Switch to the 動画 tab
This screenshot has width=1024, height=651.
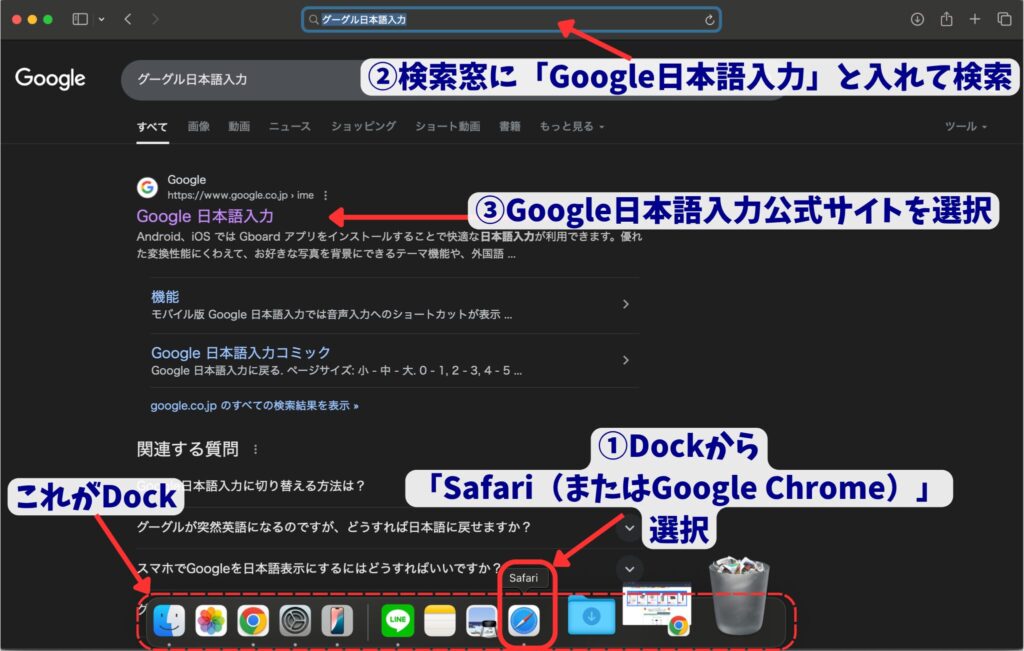click(x=239, y=126)
